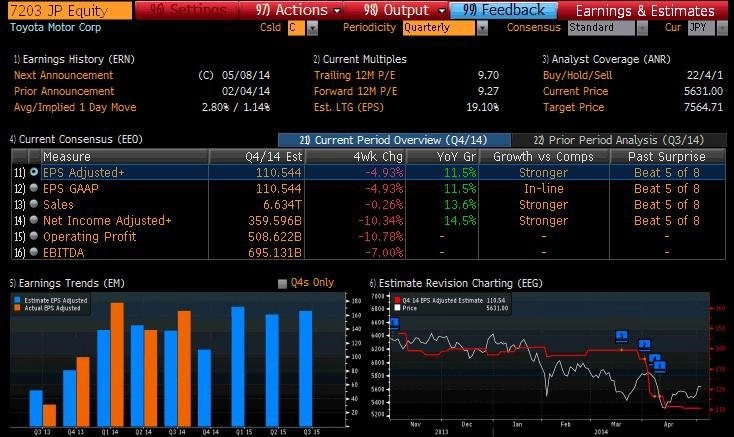This screenshot has width=734, height=437.
Task: Click the Current Price value 5631.00
Action: (x=703, y=91)
